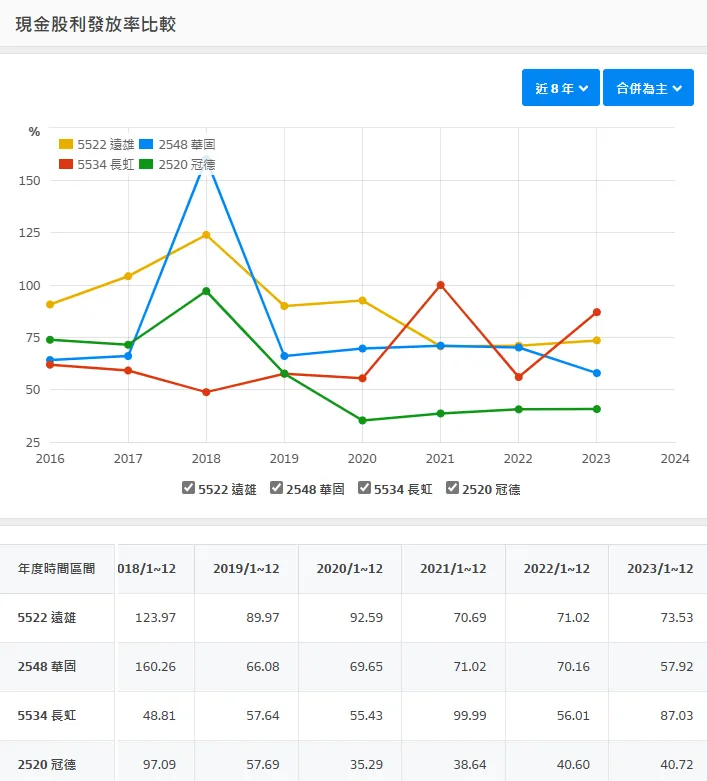This screenshot has width=707, height=781.
Task: Click the 2016 yellow 遠雄 data point
Action: (x=50, y=304)
